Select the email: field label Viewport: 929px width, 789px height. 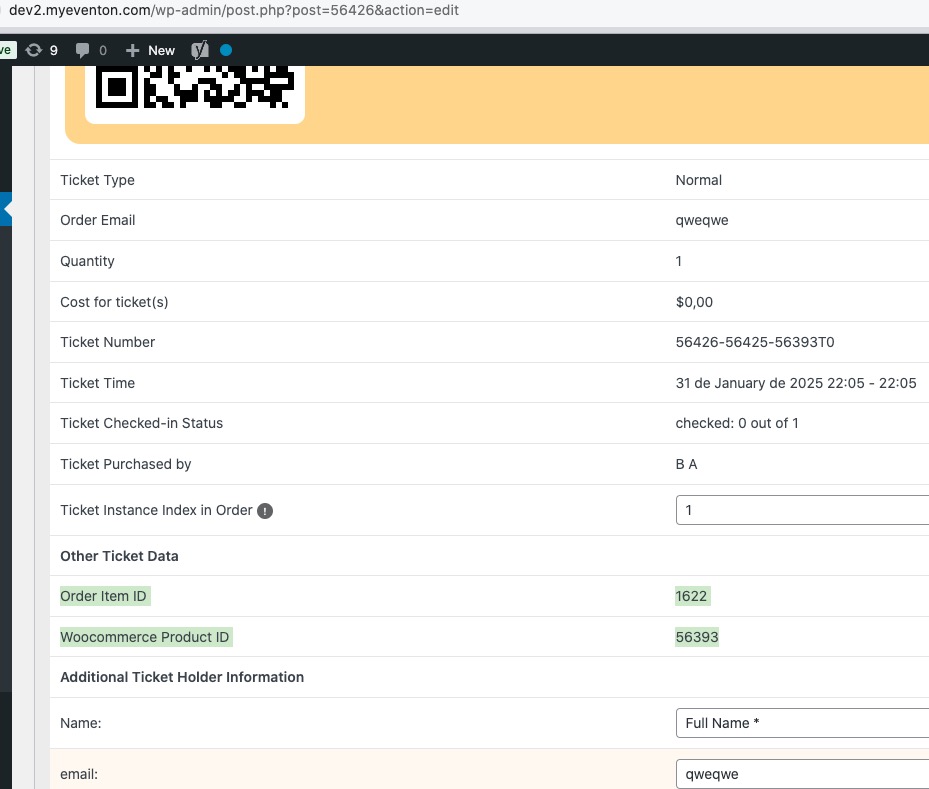click(79, 774)
